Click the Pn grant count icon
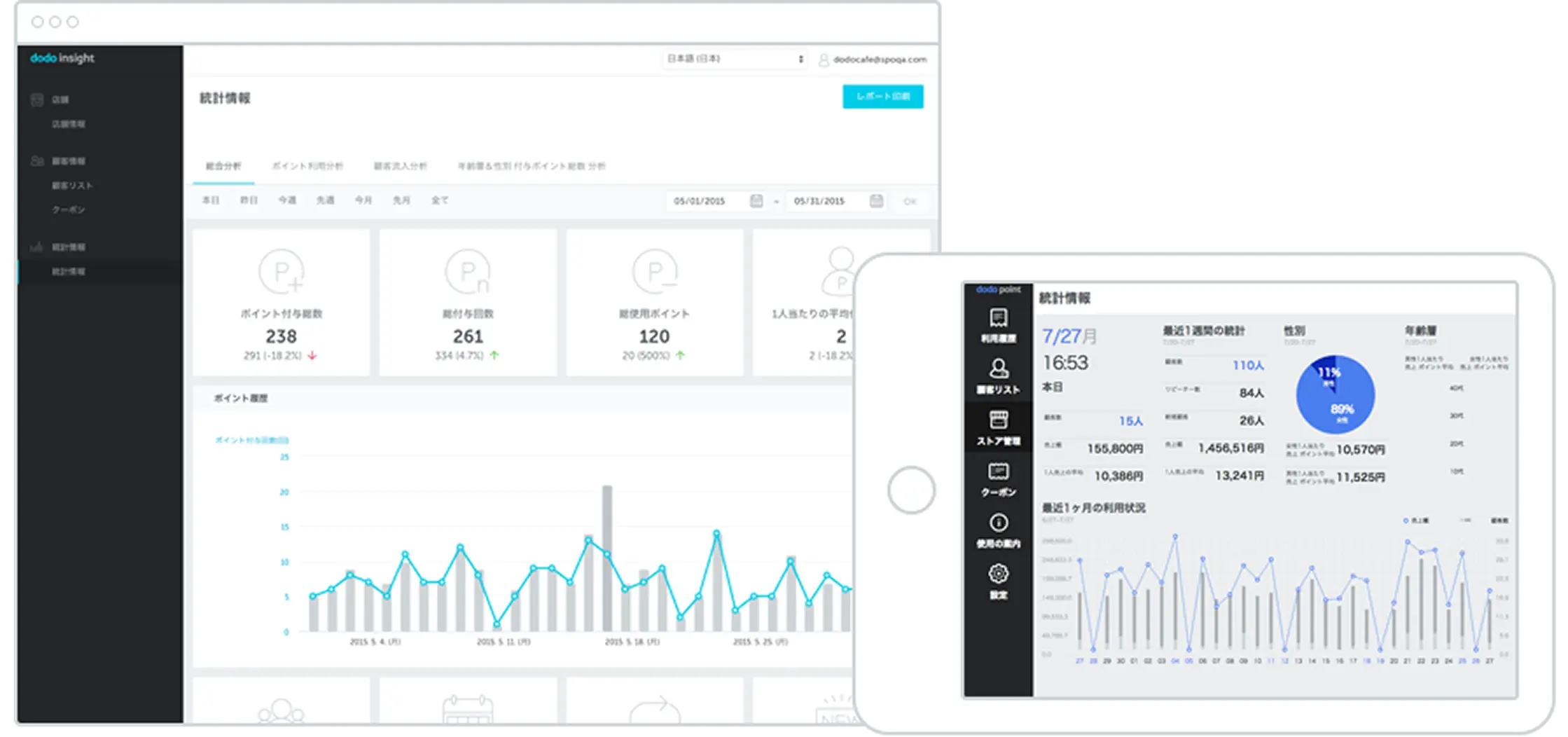This screenshot has height=737, width=1568. [x=468, y=272]
